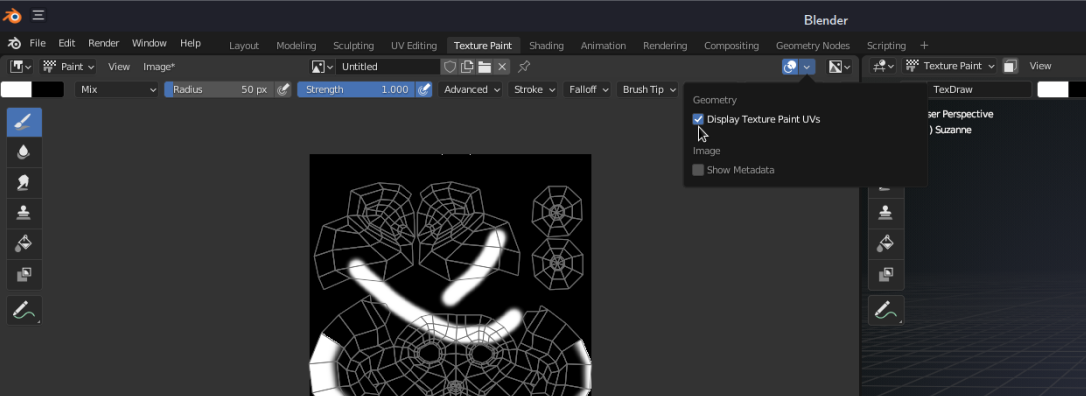Click the white color swatch in 3D viewport
This screenshot has height=396, width=1086.
click(1053, 89)
